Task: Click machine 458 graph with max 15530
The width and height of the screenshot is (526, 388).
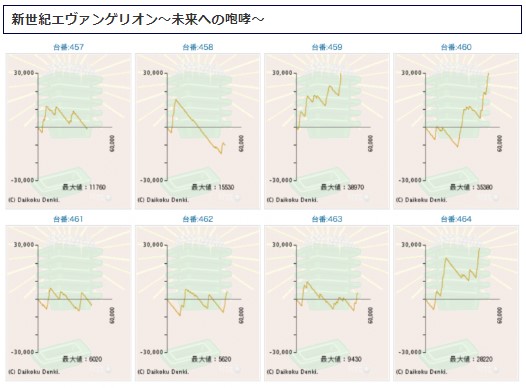Action: point(198,131)
